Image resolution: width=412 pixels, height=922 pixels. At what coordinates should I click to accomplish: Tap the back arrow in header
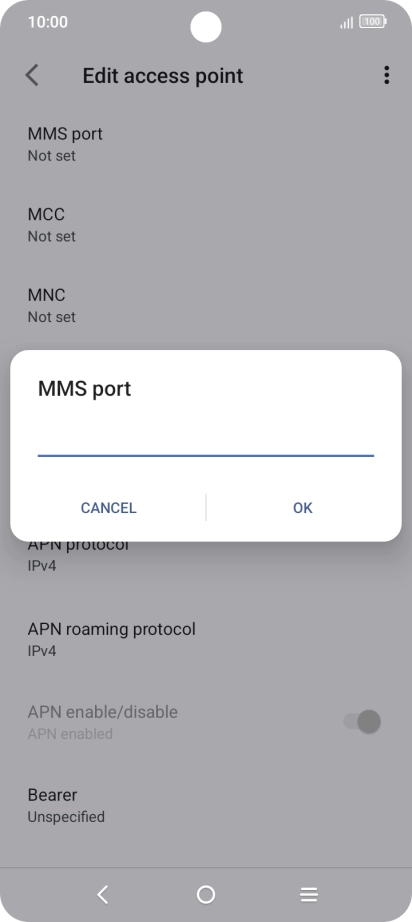click(32, 75)
